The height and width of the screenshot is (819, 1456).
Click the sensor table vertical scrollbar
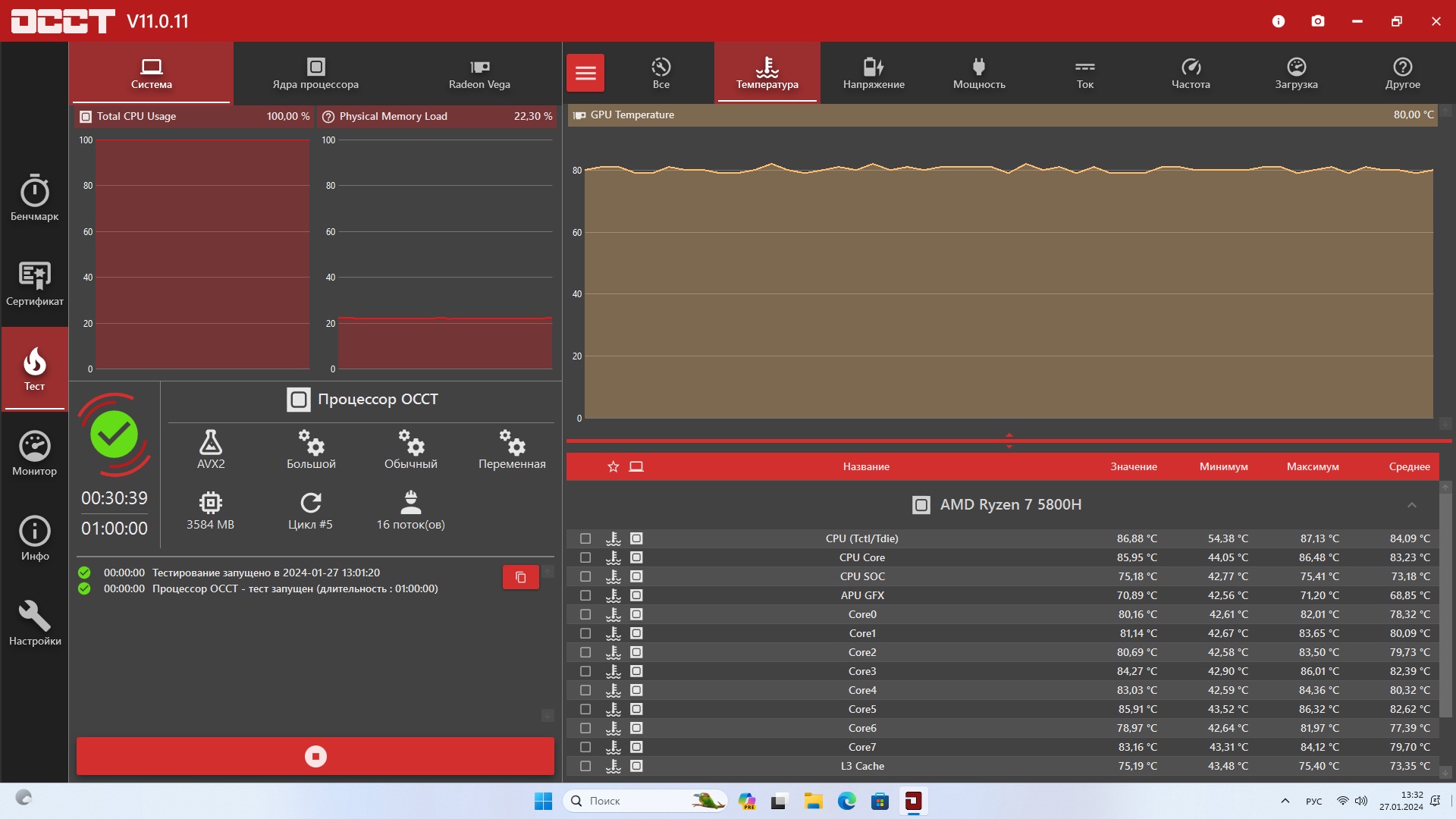click(1446, 605)
